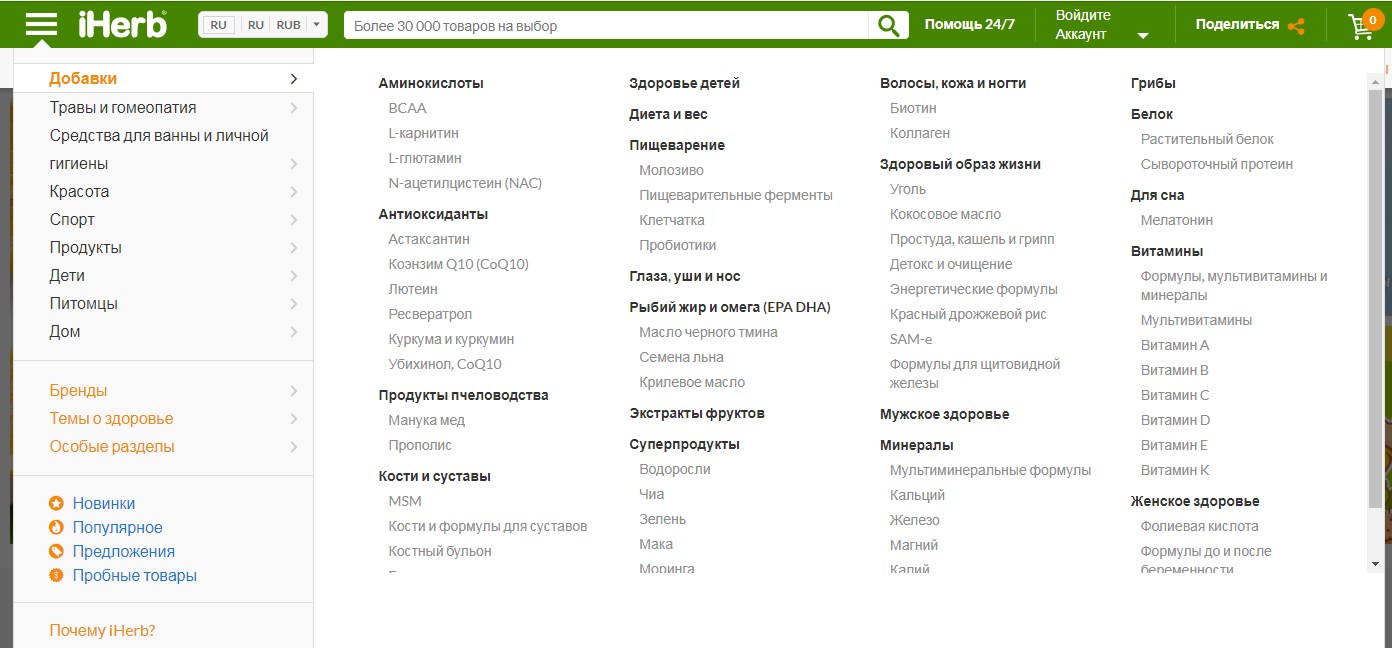Expand the Бренды submenu chevron

(x=293, y=391)
